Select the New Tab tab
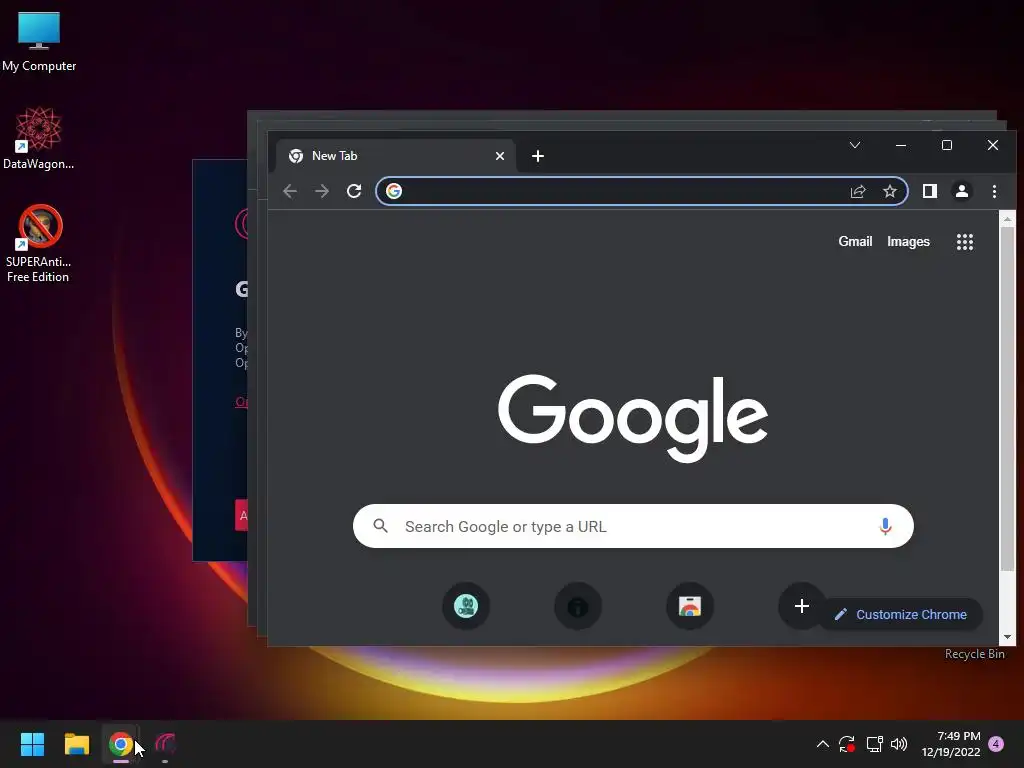Image resolution: width=1024 pixels, height=768 pixels. 395,156
